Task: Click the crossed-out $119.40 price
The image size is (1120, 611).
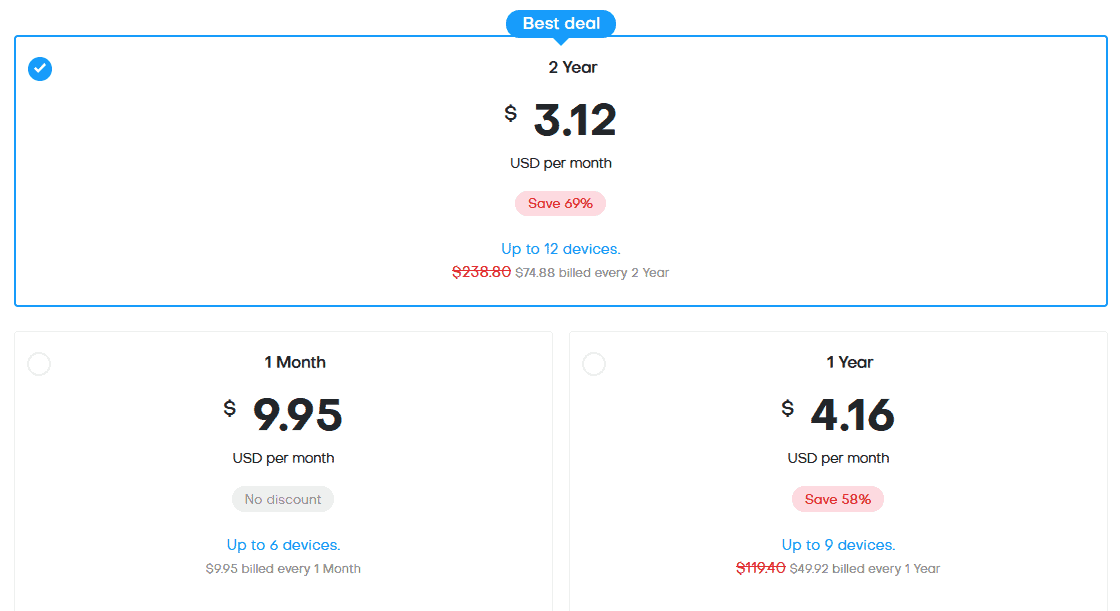Action: click(760, 568)
